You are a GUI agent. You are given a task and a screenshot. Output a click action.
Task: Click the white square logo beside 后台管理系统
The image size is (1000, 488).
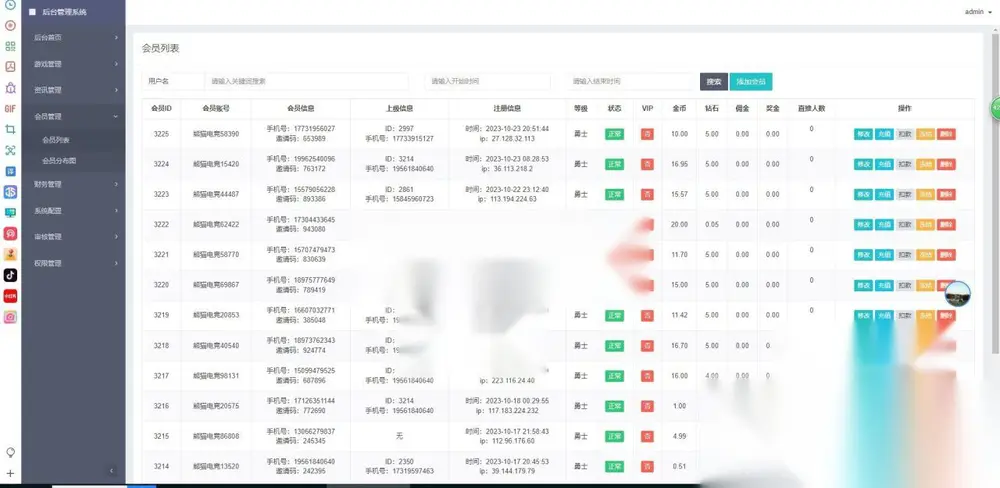tap(33, 11)
